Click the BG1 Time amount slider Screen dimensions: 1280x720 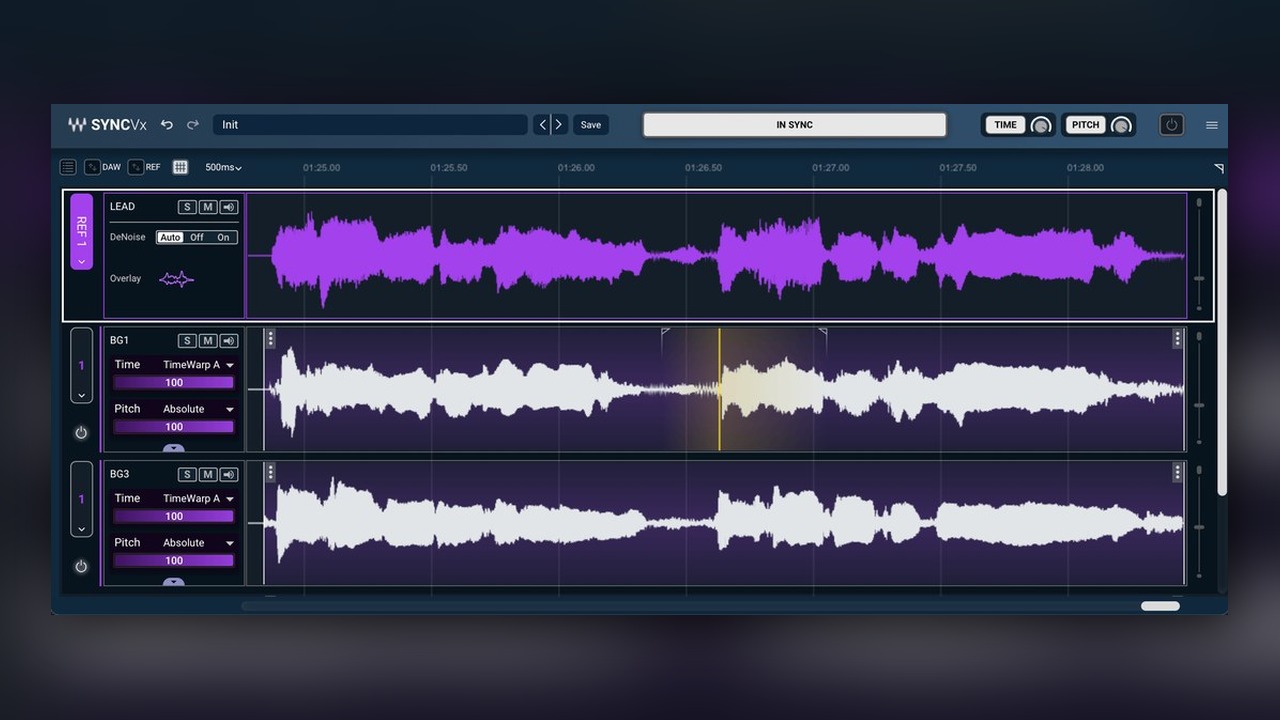174,383
